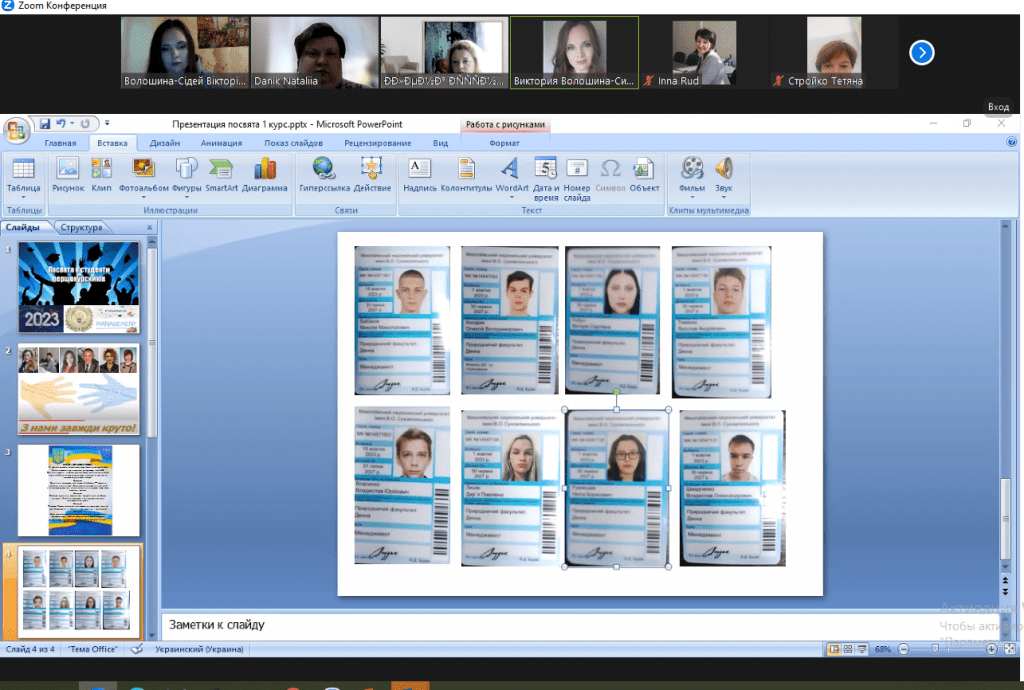This screenshot has height=690, width=1024.
Task: Switch to the Структура outline tab
Action: tap(81, 227)
